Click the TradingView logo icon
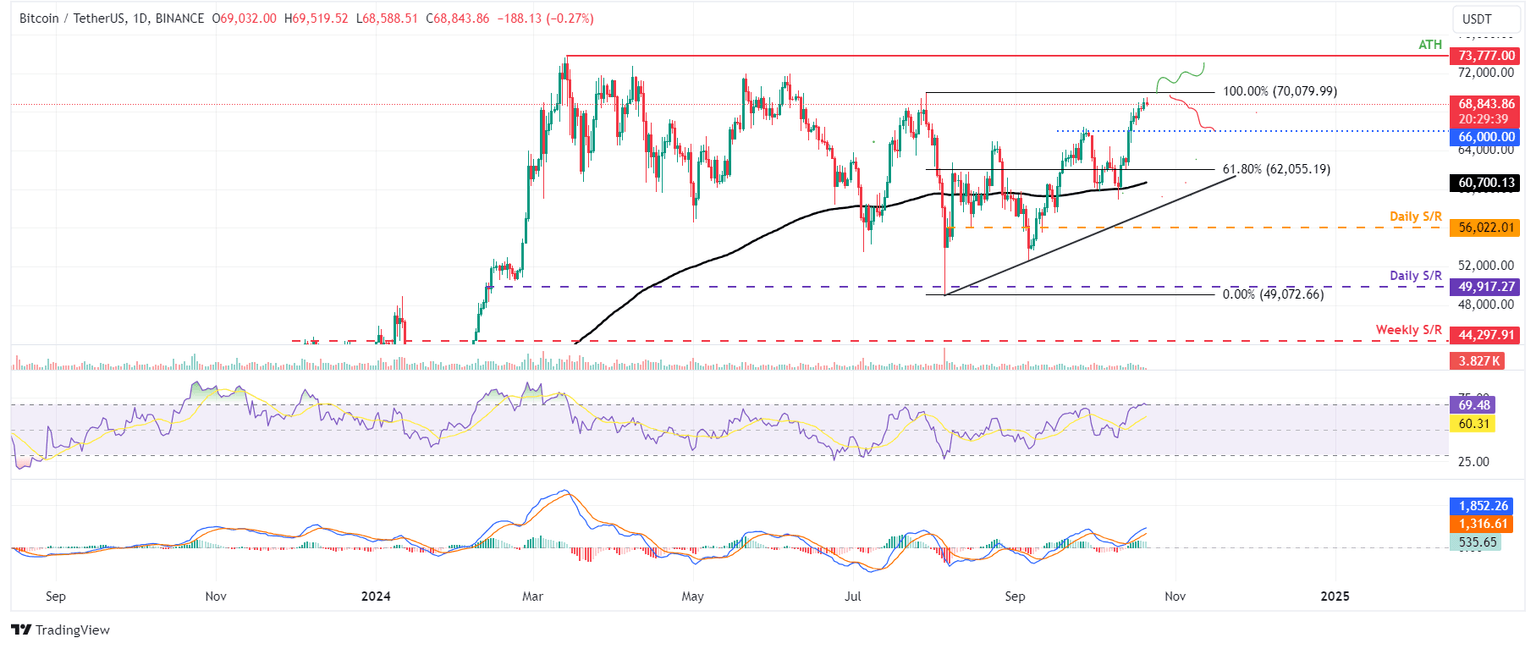 point(22,630)
